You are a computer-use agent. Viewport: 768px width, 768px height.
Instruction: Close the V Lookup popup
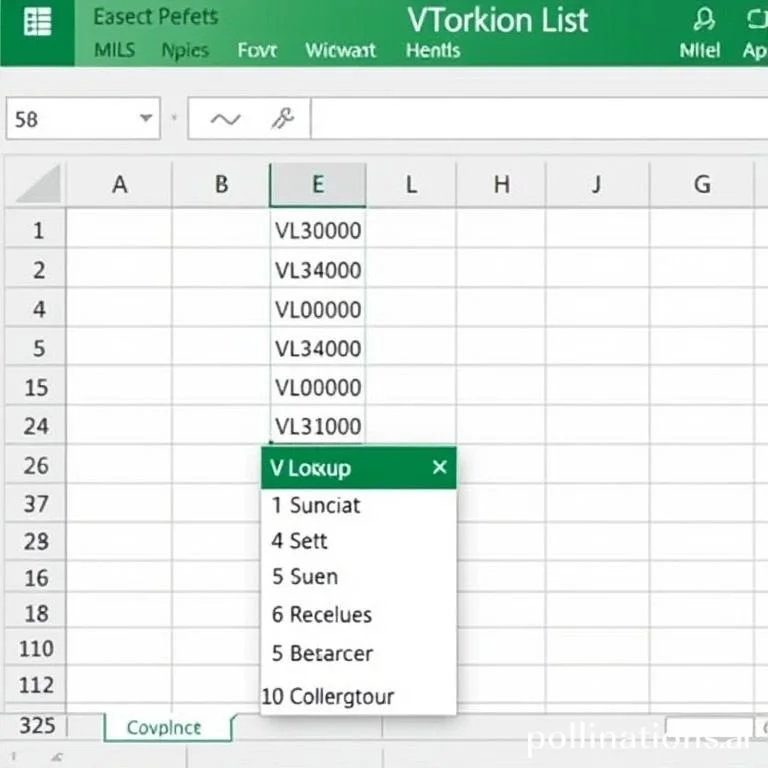(439, 467)
